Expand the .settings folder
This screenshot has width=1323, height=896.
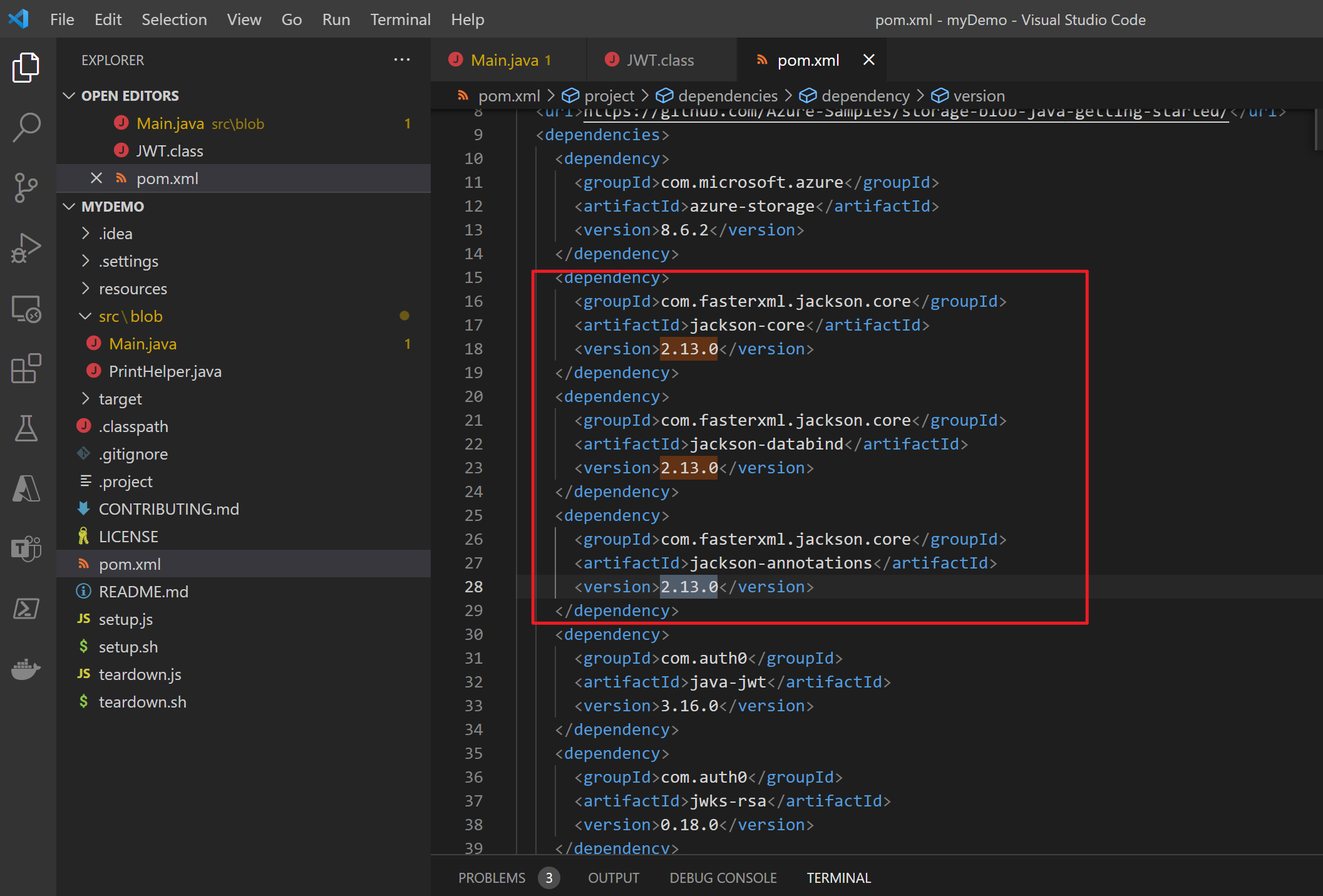(128, 261)
